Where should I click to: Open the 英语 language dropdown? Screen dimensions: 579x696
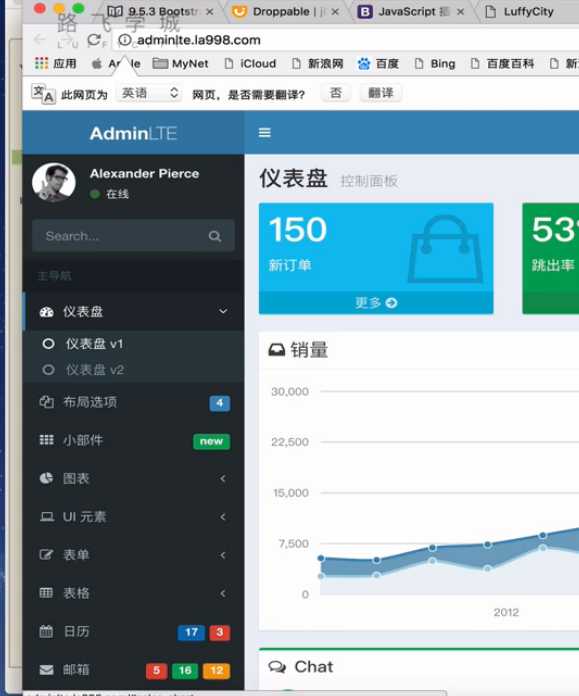(x=150, y=93)
